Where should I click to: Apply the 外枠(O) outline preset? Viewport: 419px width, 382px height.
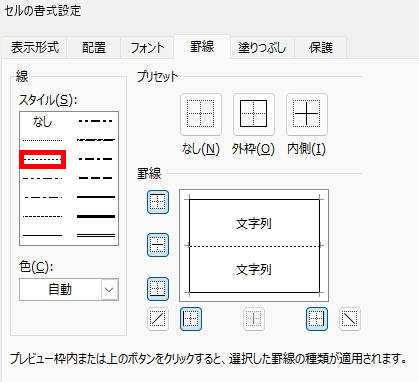pyautogui.click(x=254, y=114)
